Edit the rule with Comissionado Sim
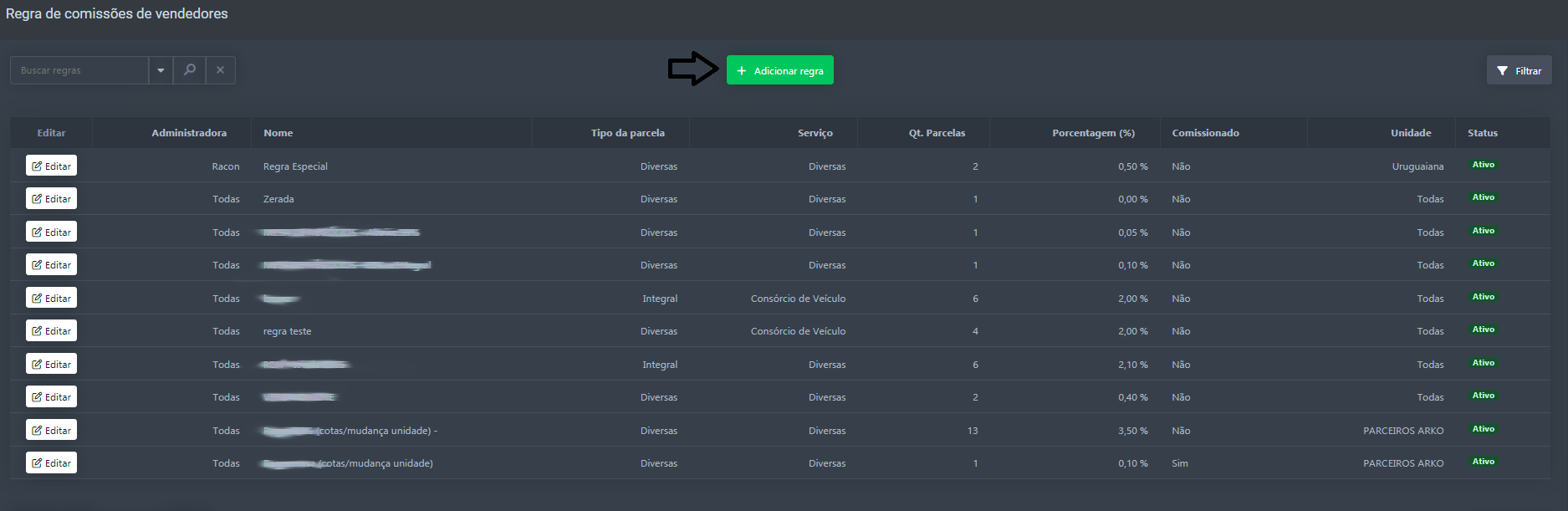The width and height of the screenshot is (1568, 511). click(x=51, y=463)
